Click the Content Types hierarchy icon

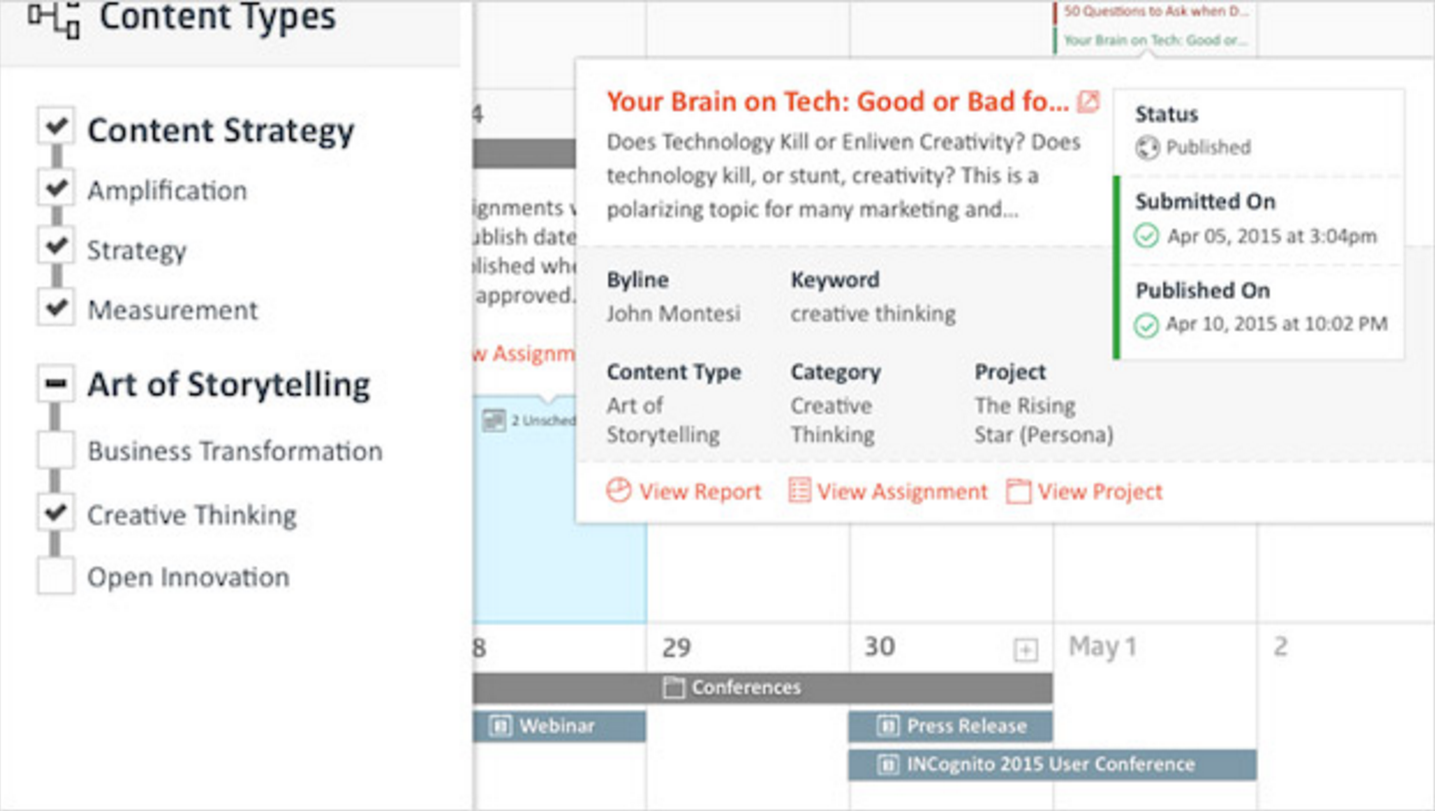pos(54,18)
